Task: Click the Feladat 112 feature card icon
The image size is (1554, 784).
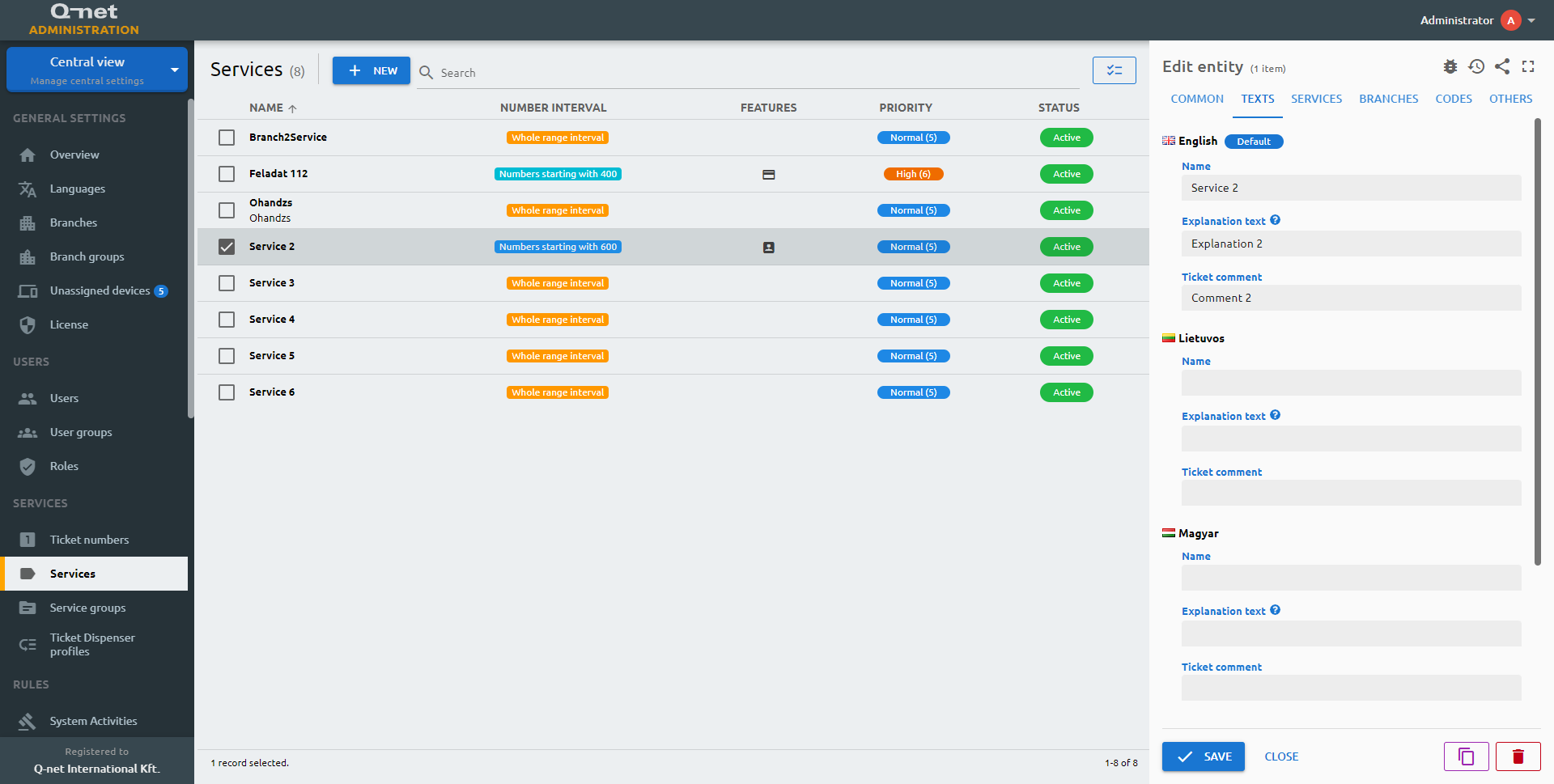Action: click(x=769, y=174)
